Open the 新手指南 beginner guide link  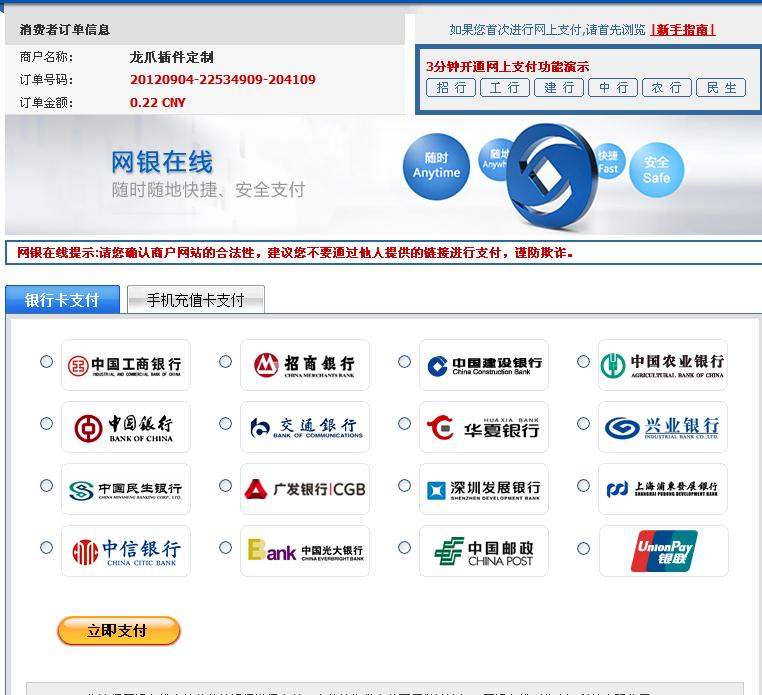pos(683,30)
